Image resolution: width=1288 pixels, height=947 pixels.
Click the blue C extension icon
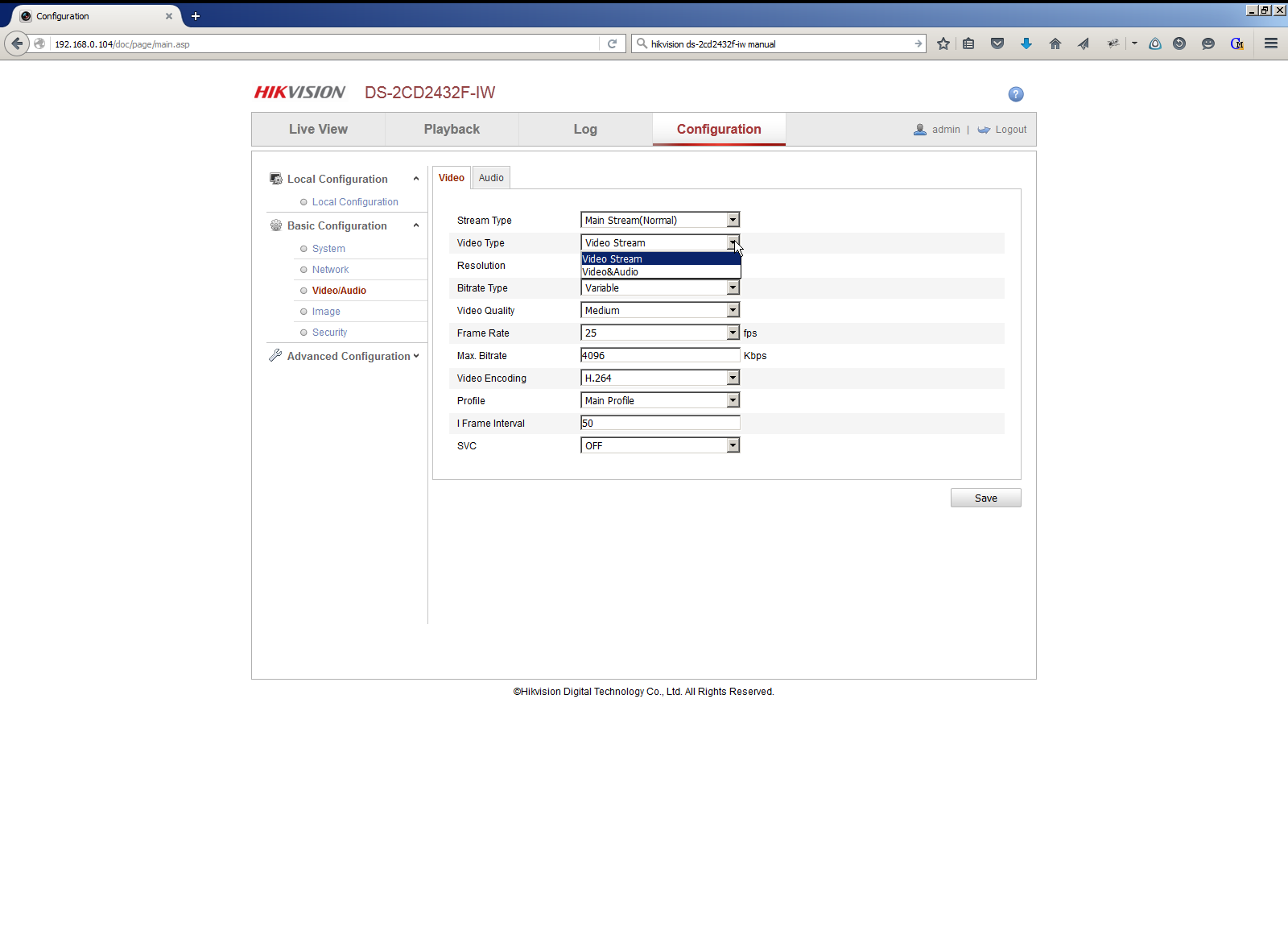[x=1237, y=43]
